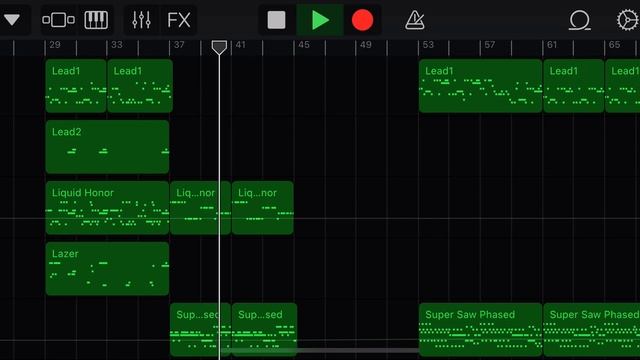Tap bar 29 on the ruler
The image size is (640, 360).
point(55,44)
